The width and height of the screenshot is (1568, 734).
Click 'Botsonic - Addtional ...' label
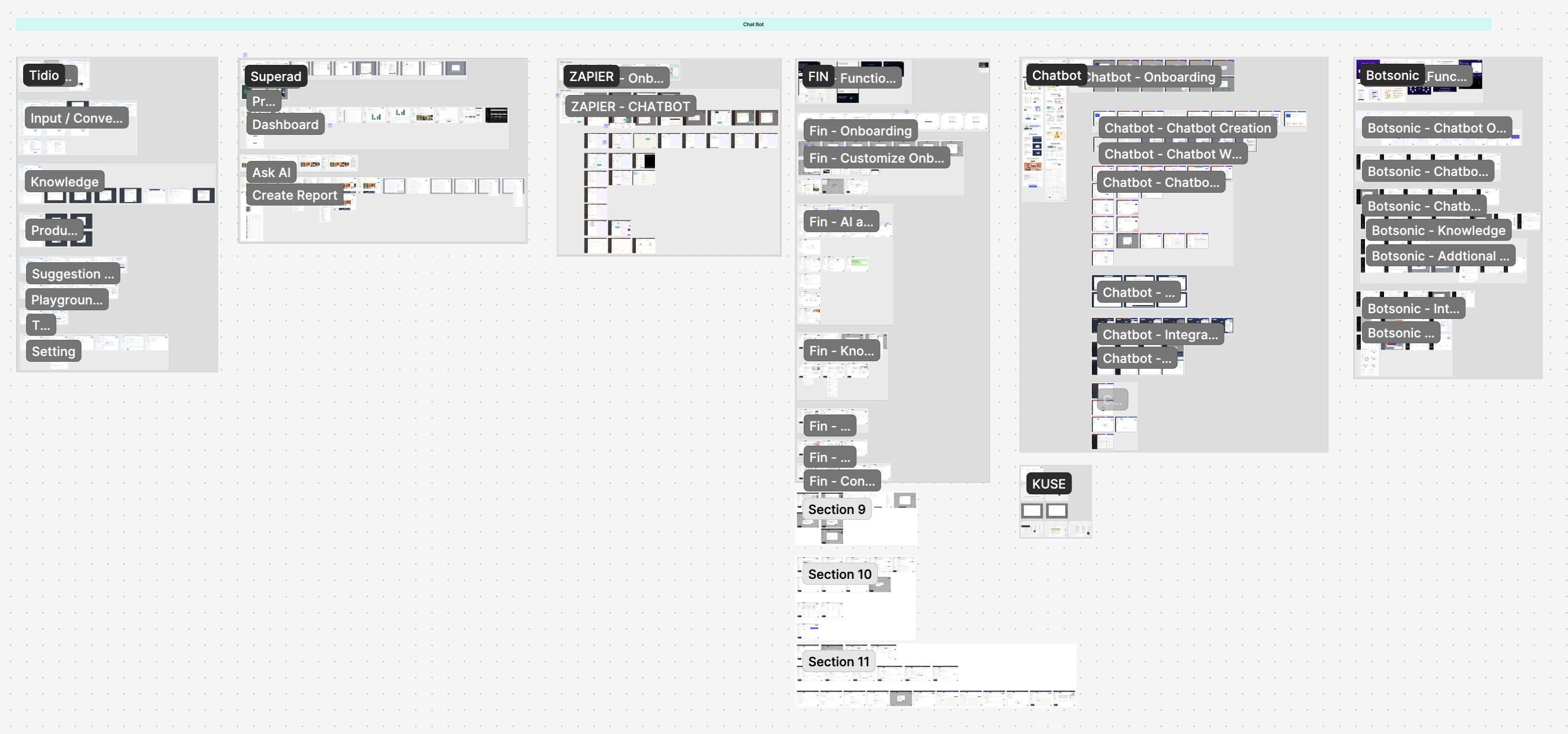(x=1440, y=256)
